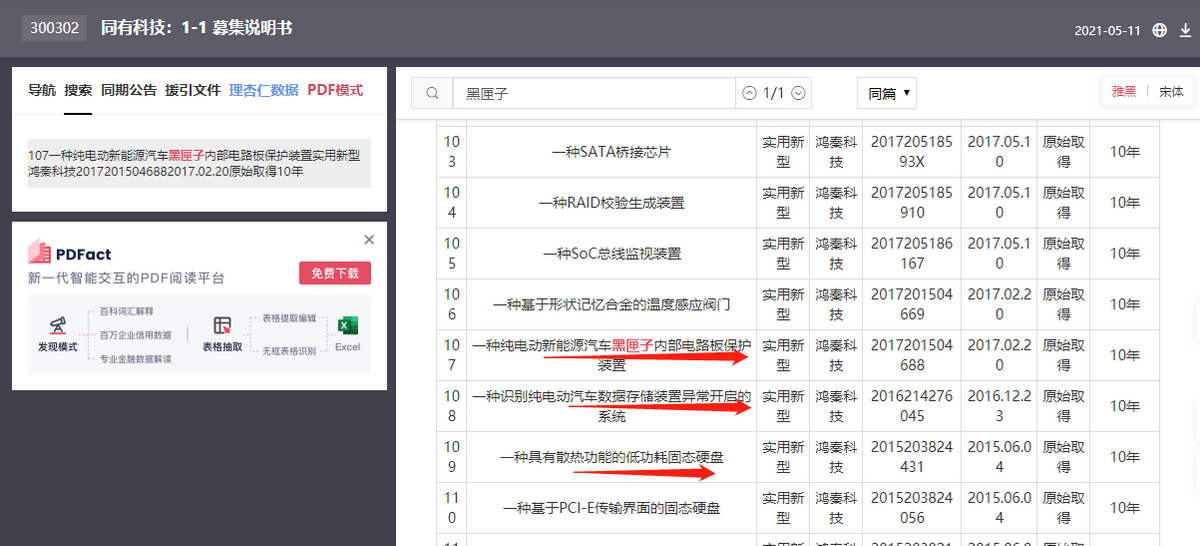Click cell 一种具有散热功能的低功耗固态硬盘
Viewport: 1200px width, 546px height.
[612, 457]
